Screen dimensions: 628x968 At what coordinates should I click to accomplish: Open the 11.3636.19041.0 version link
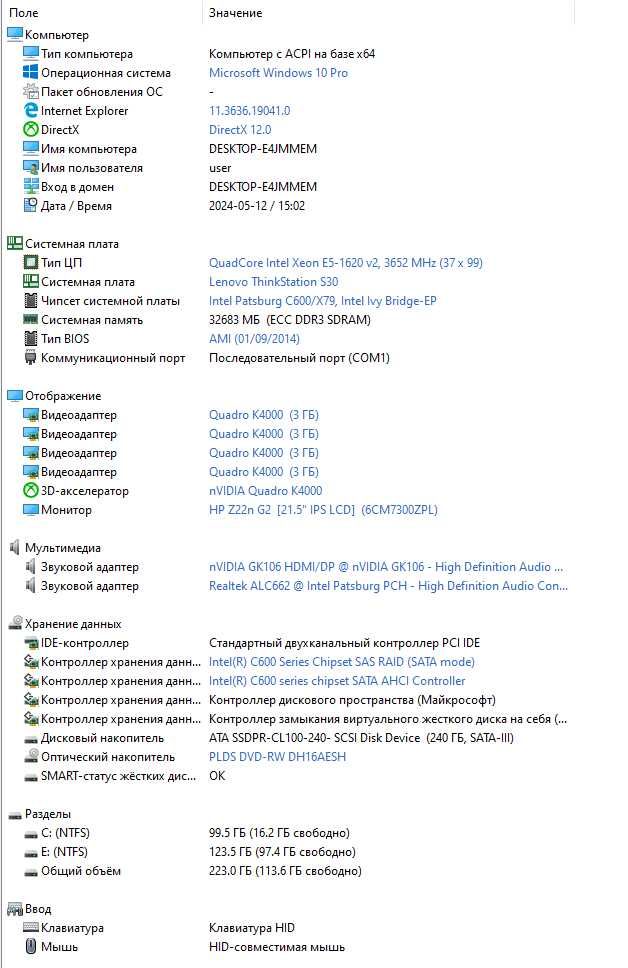pyautogui.click(x=249, y=111)
